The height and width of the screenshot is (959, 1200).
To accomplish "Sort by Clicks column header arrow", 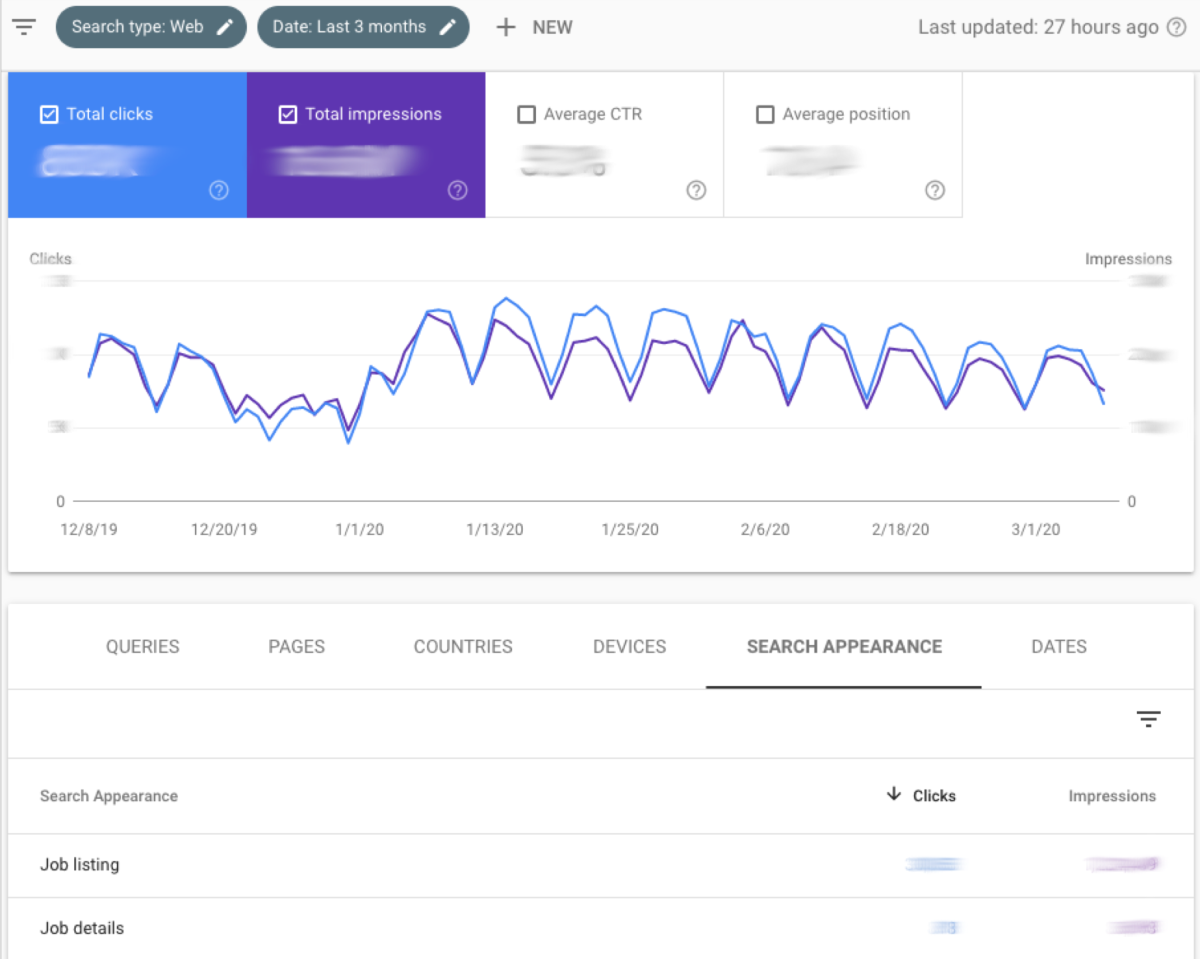I will tap(894, 795).
